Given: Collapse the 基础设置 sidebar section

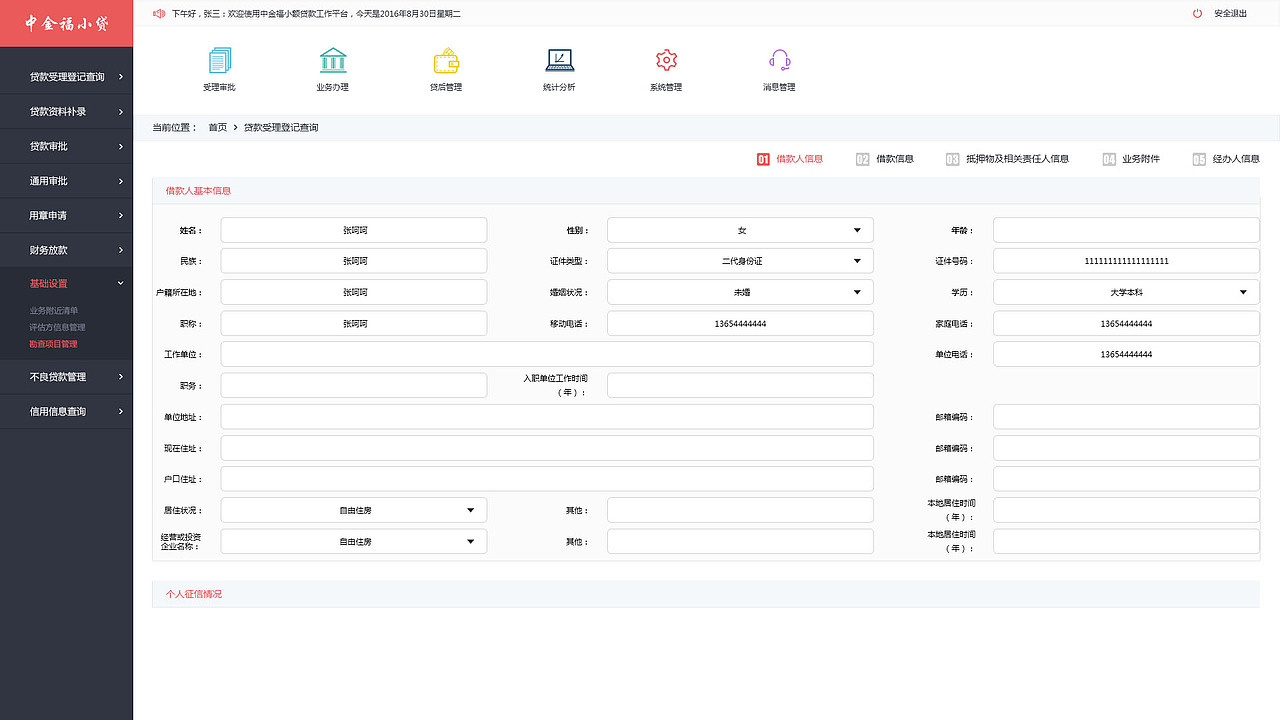Looking at the screenshot, I should pyautogui.click(x=66, y=284).
